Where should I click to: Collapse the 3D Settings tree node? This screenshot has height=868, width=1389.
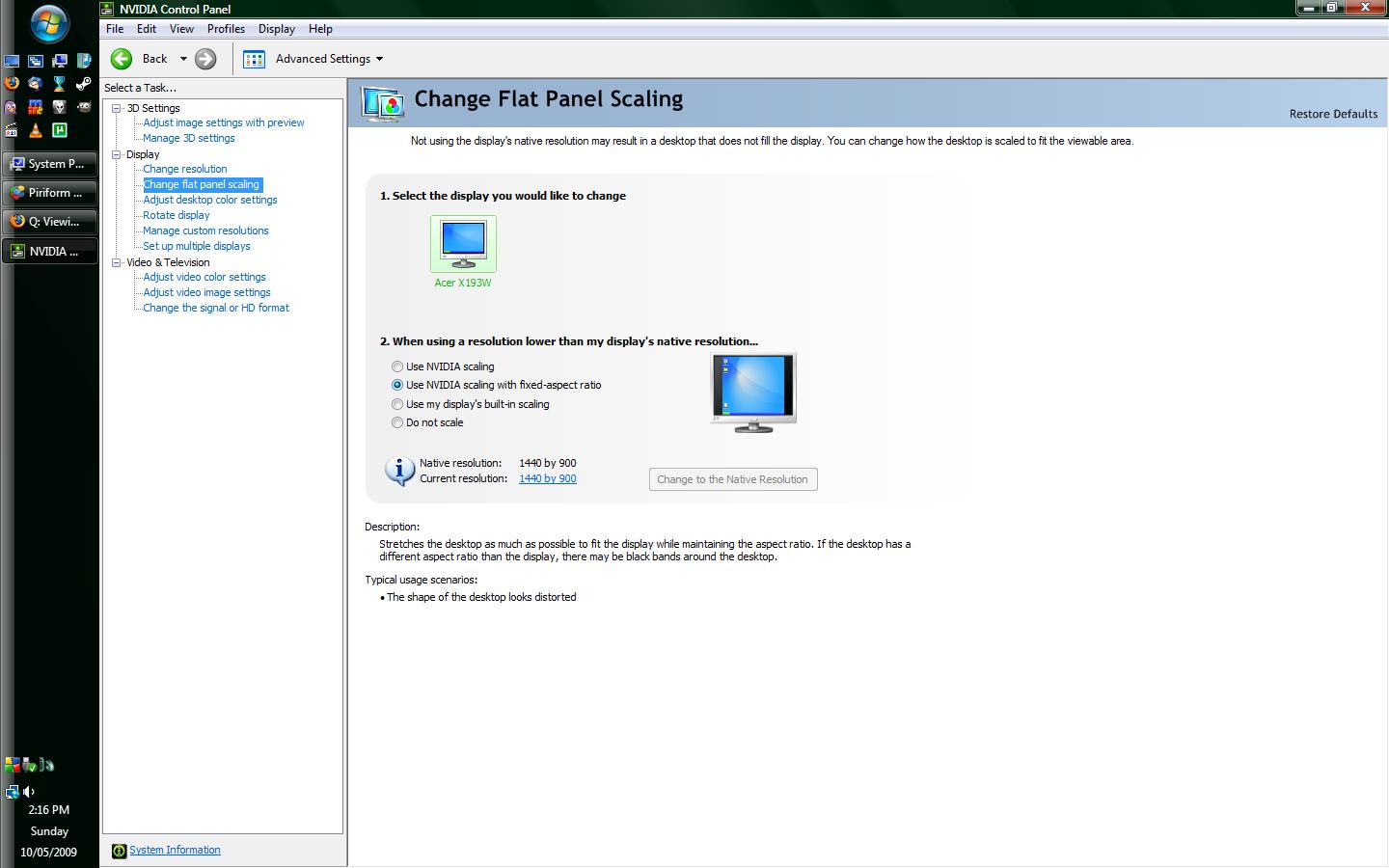pos(117,108)
